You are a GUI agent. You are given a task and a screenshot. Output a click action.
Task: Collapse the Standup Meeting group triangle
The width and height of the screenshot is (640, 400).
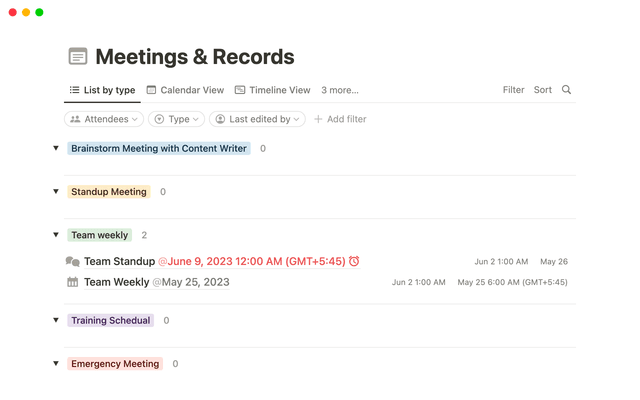tap(56, 192)
